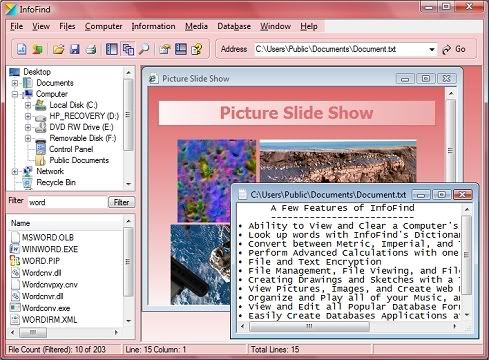489x360 pixels.
Task: Open a file with the folder icon
Action: click(x=58, y=49)
